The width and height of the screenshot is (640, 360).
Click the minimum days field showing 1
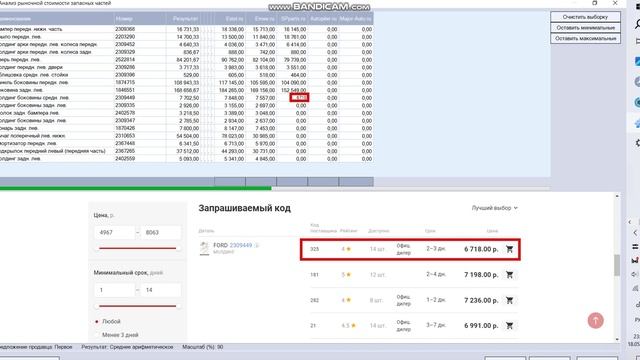coord(114,290)
